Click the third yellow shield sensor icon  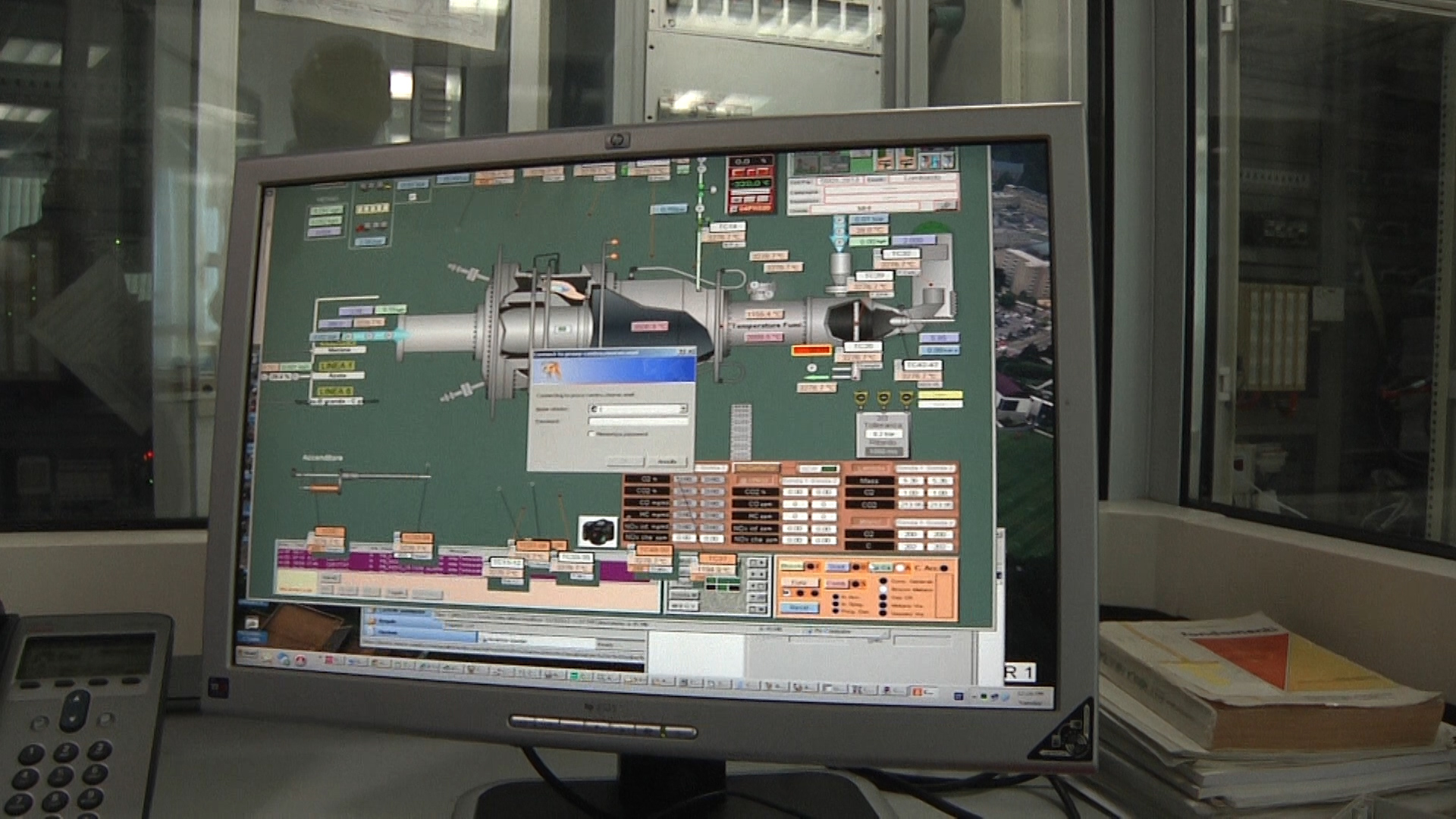pos(907,398)
